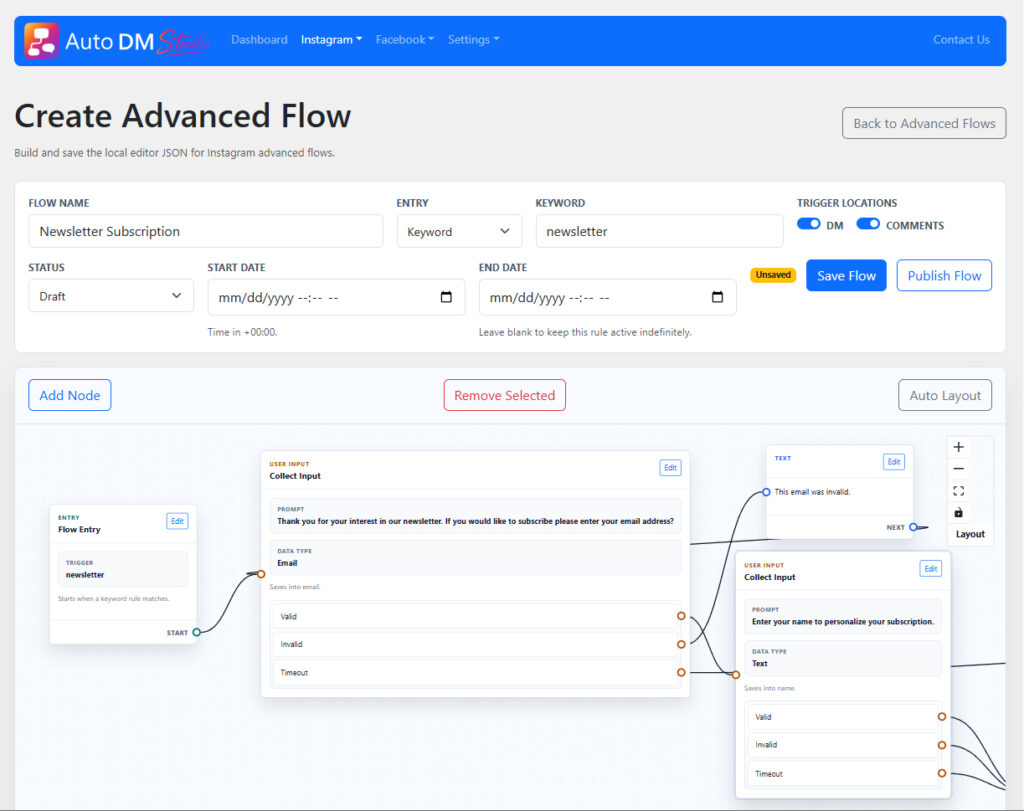Open the Status dropdown showing Draft
The image size is (1024, 811).
[111, 296]
